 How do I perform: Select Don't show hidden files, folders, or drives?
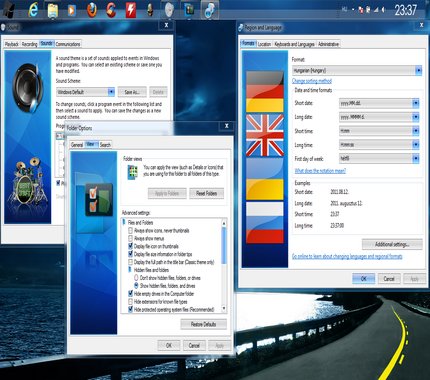(x=136, y=278)
